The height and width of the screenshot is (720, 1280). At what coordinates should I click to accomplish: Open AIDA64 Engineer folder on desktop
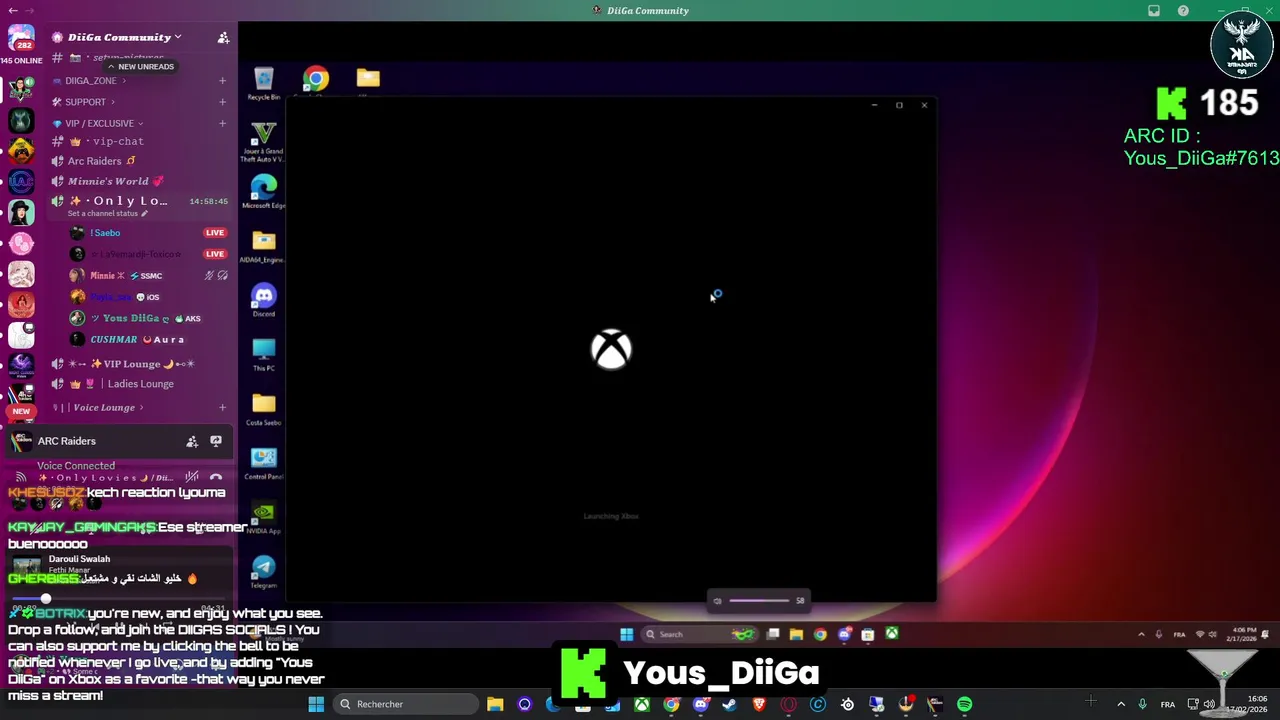coord(263,247)
